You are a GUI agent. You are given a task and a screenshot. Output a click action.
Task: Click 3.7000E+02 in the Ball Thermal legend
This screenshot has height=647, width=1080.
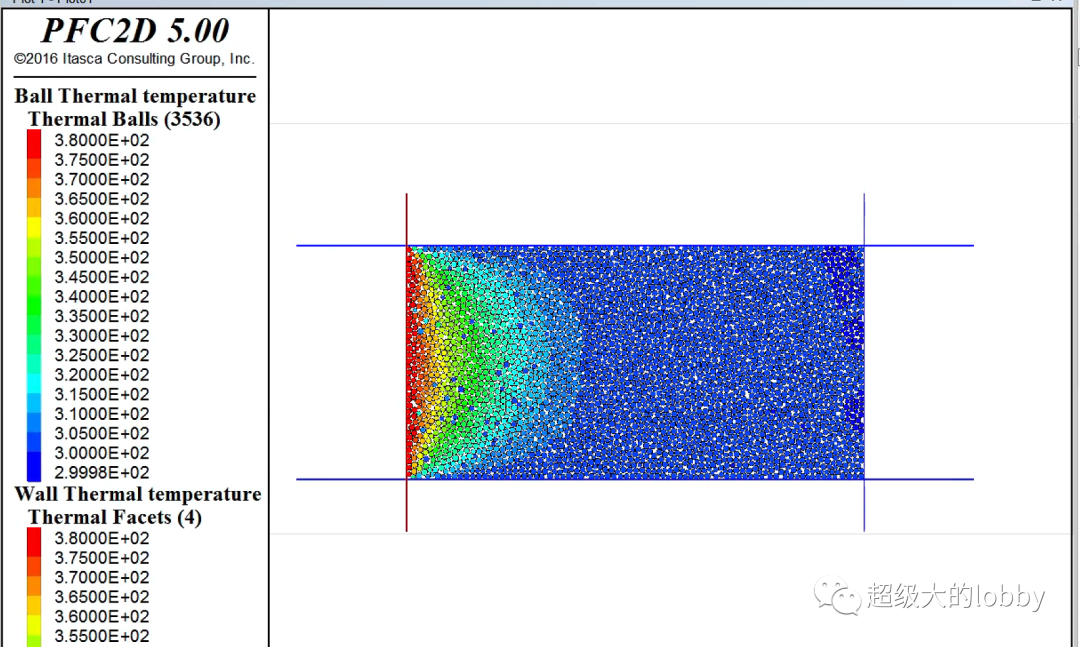(x=102, y=179)
